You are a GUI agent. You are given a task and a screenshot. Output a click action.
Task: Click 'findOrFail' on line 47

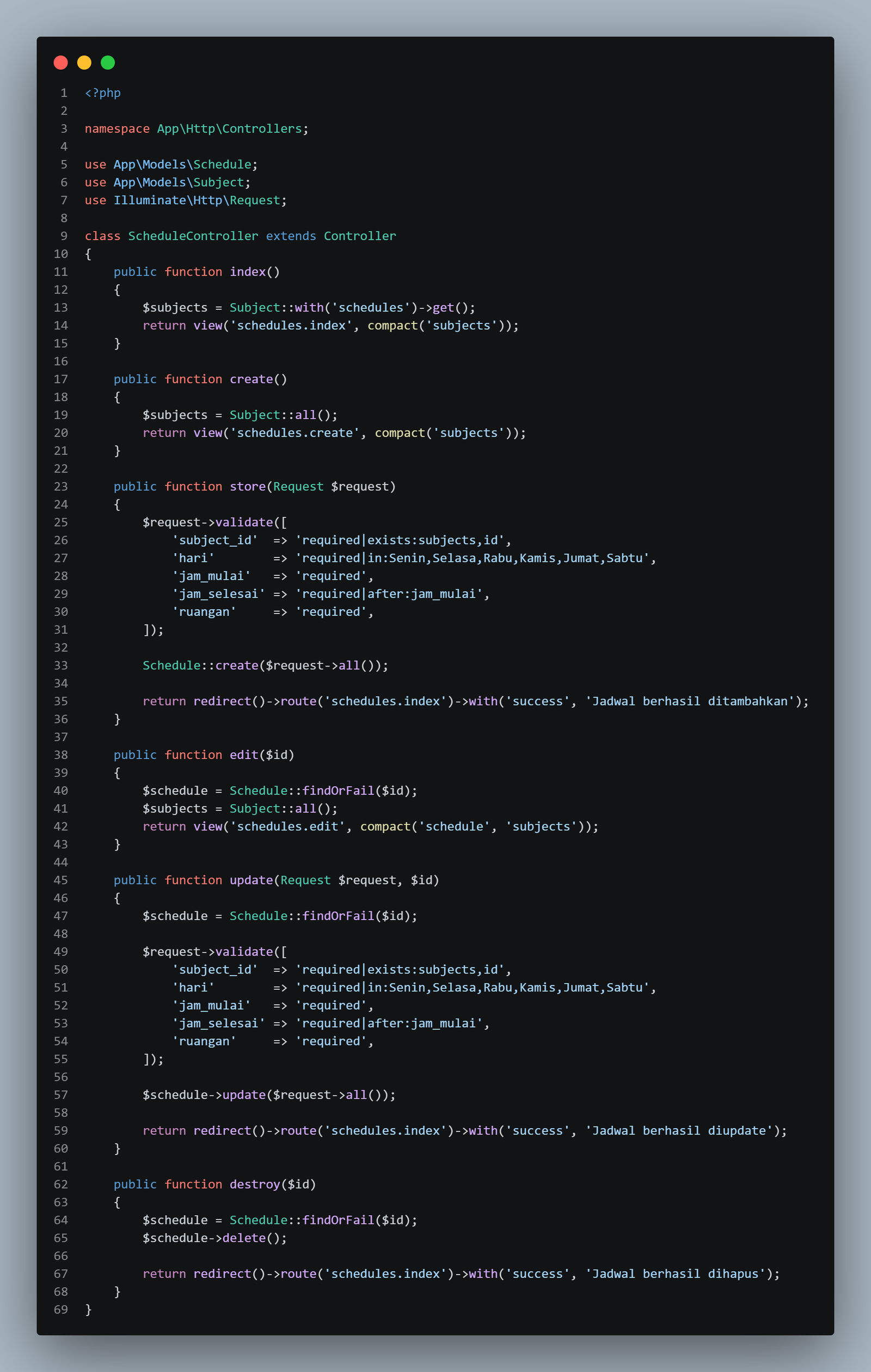(x=338, y=916)
